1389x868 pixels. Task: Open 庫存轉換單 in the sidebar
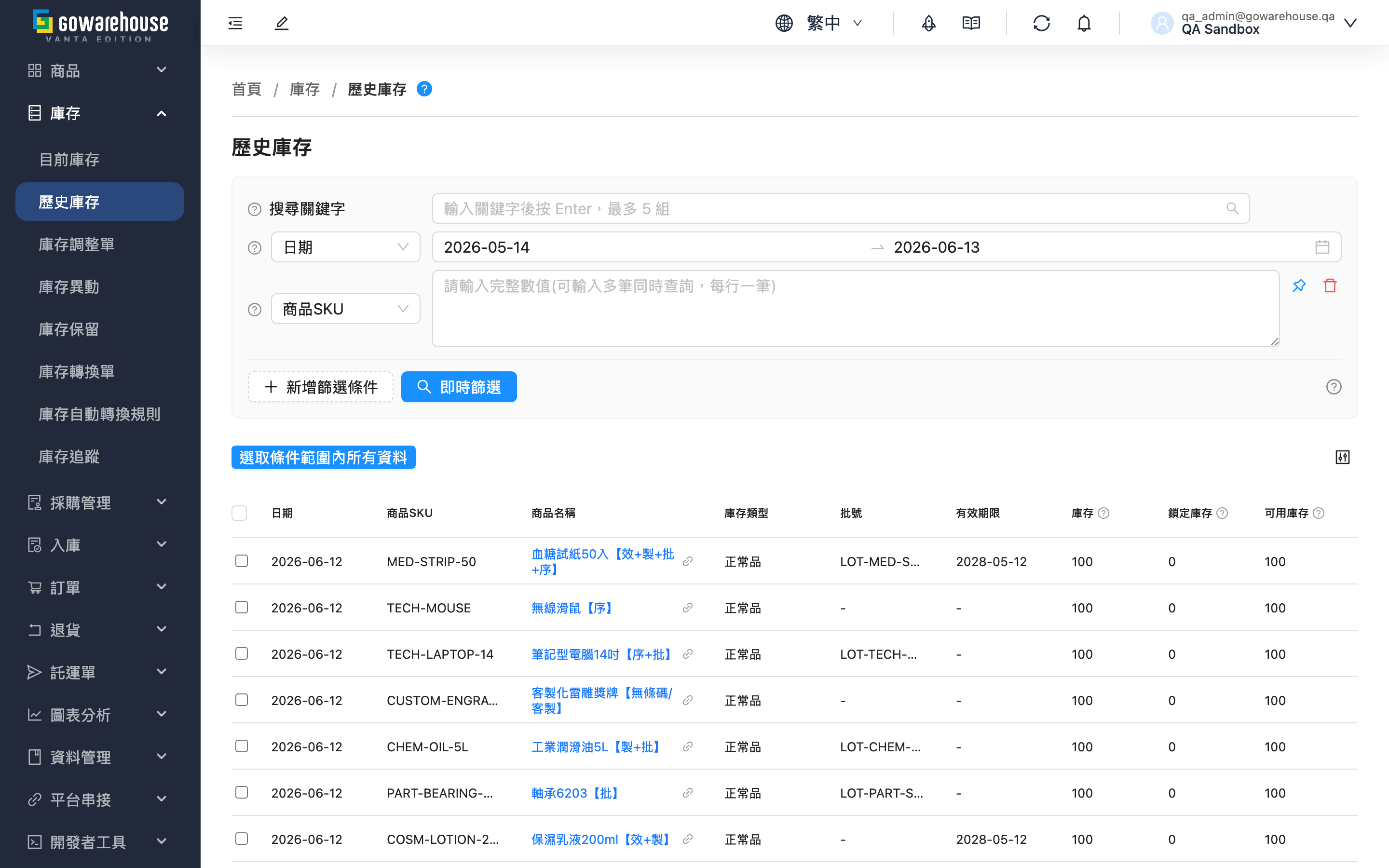point(100,372)
